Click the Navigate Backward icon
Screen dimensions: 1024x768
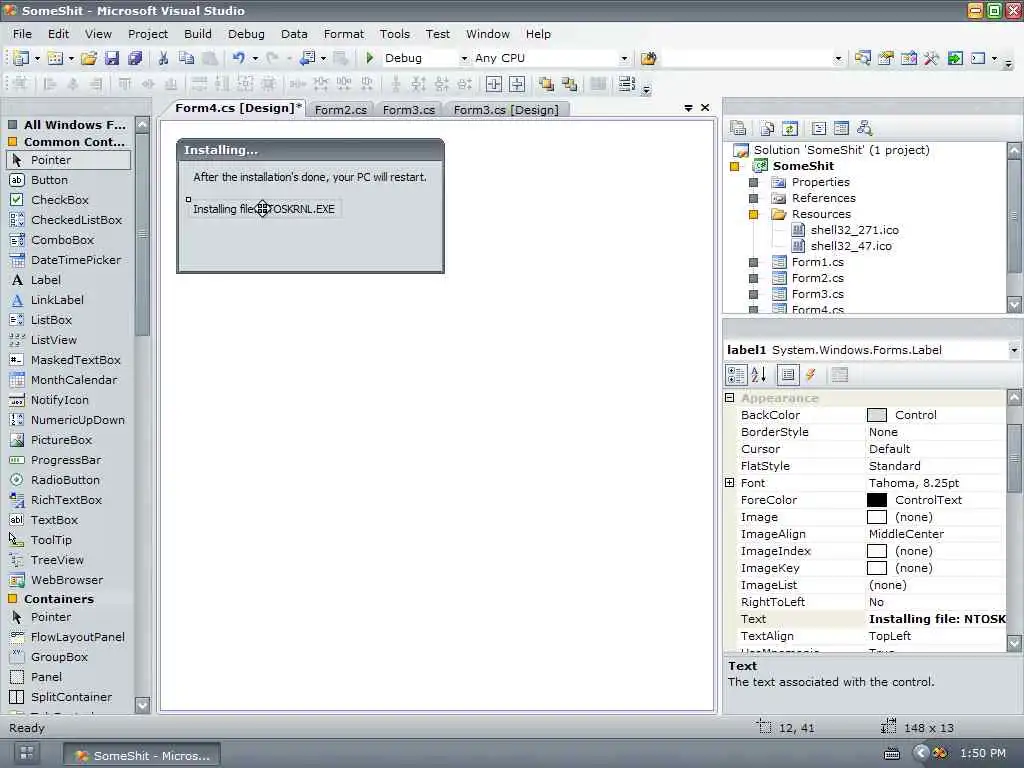click(307, 58)
